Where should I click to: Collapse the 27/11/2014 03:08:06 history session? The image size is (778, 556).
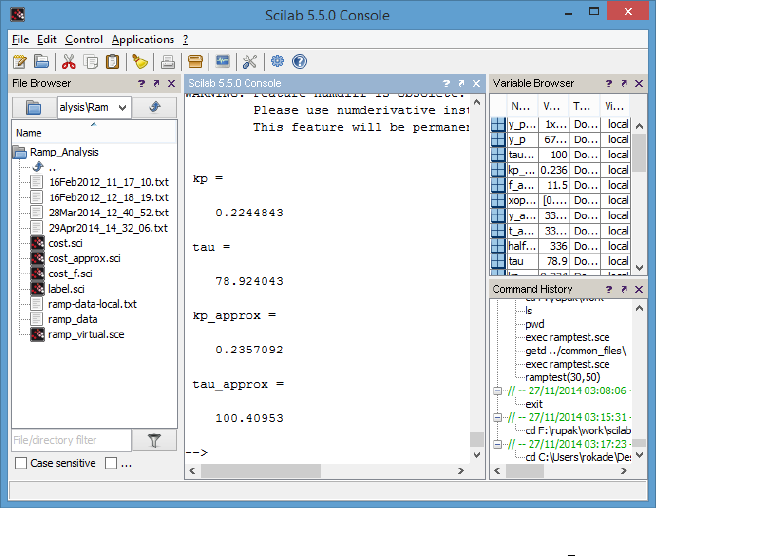pos(498,391)
